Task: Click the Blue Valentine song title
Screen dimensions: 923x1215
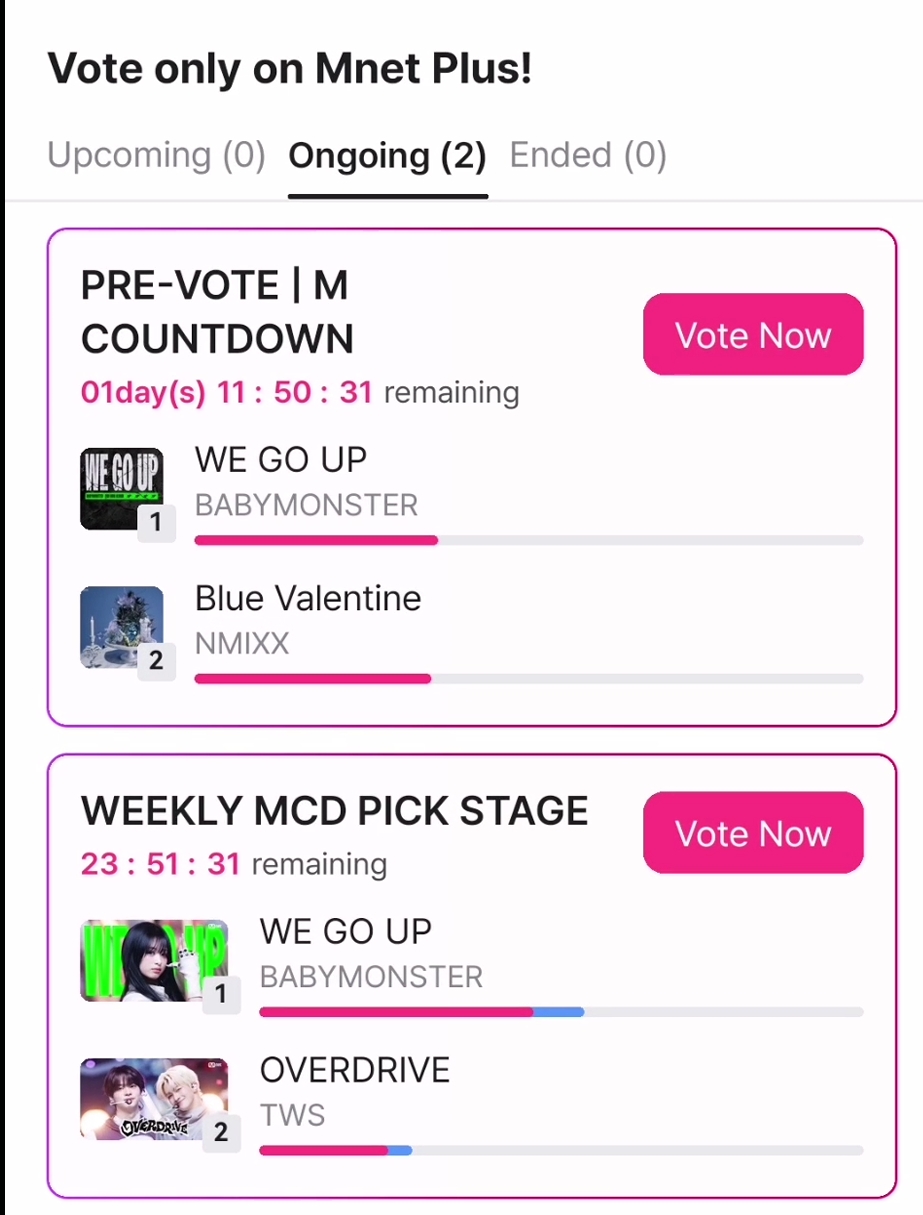Action: 308,598
